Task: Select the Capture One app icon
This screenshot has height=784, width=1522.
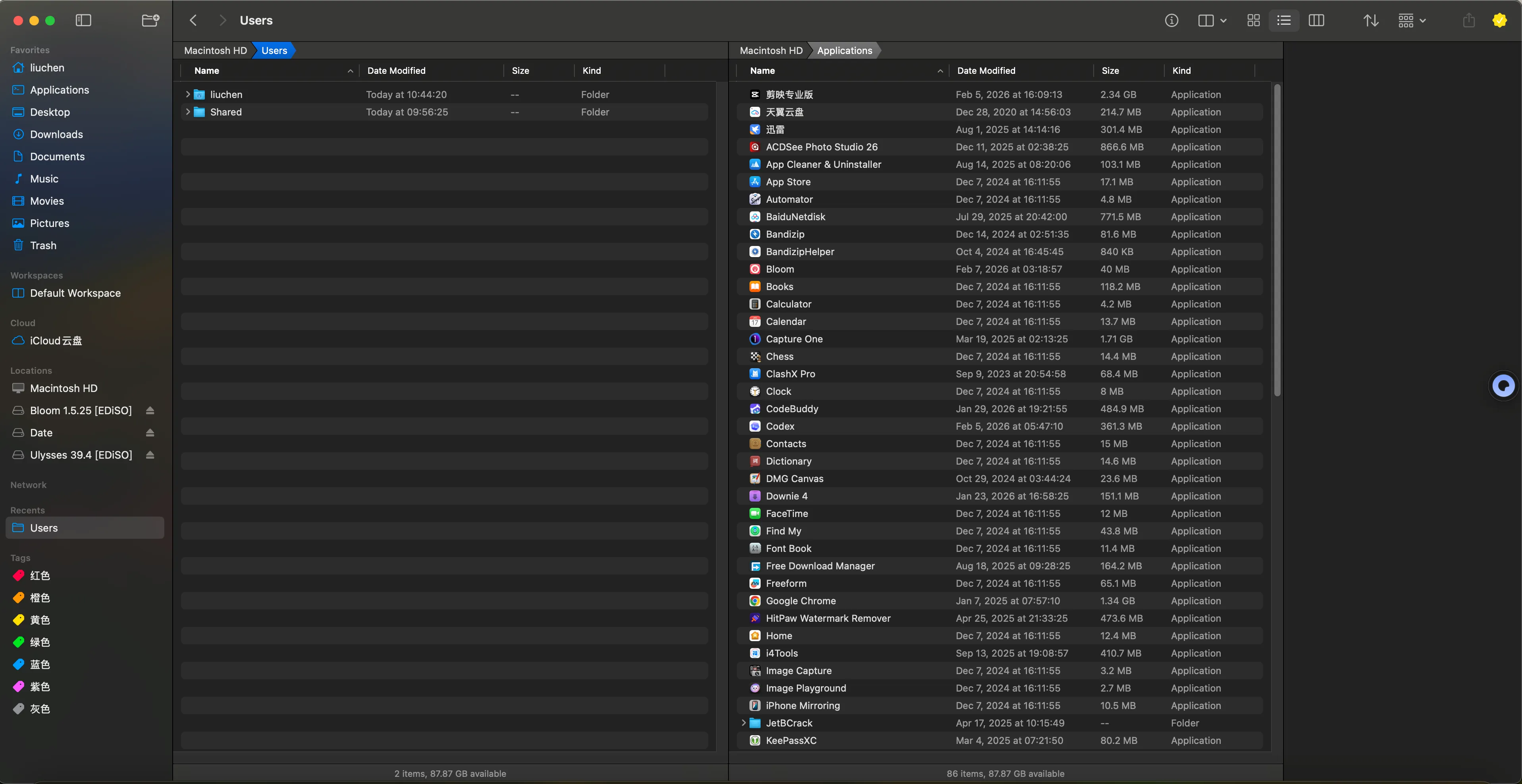Action: pos(755,339)
